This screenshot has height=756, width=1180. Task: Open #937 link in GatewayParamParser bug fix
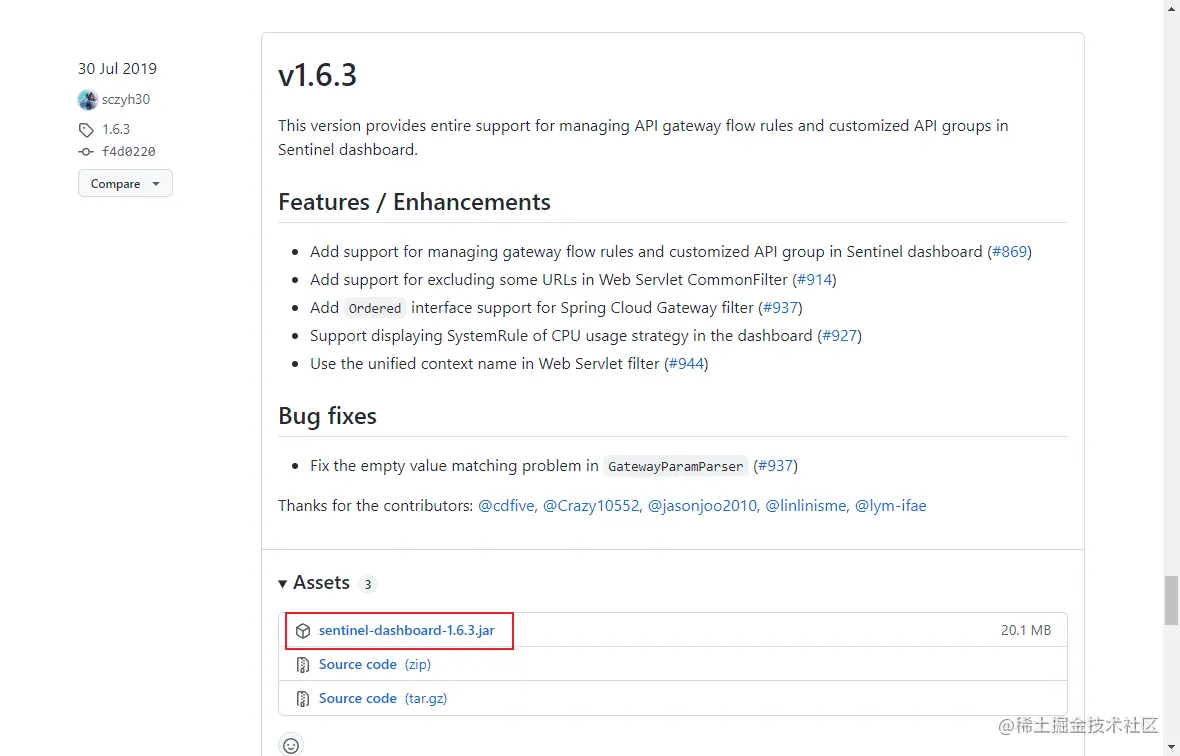click(776, 466)
